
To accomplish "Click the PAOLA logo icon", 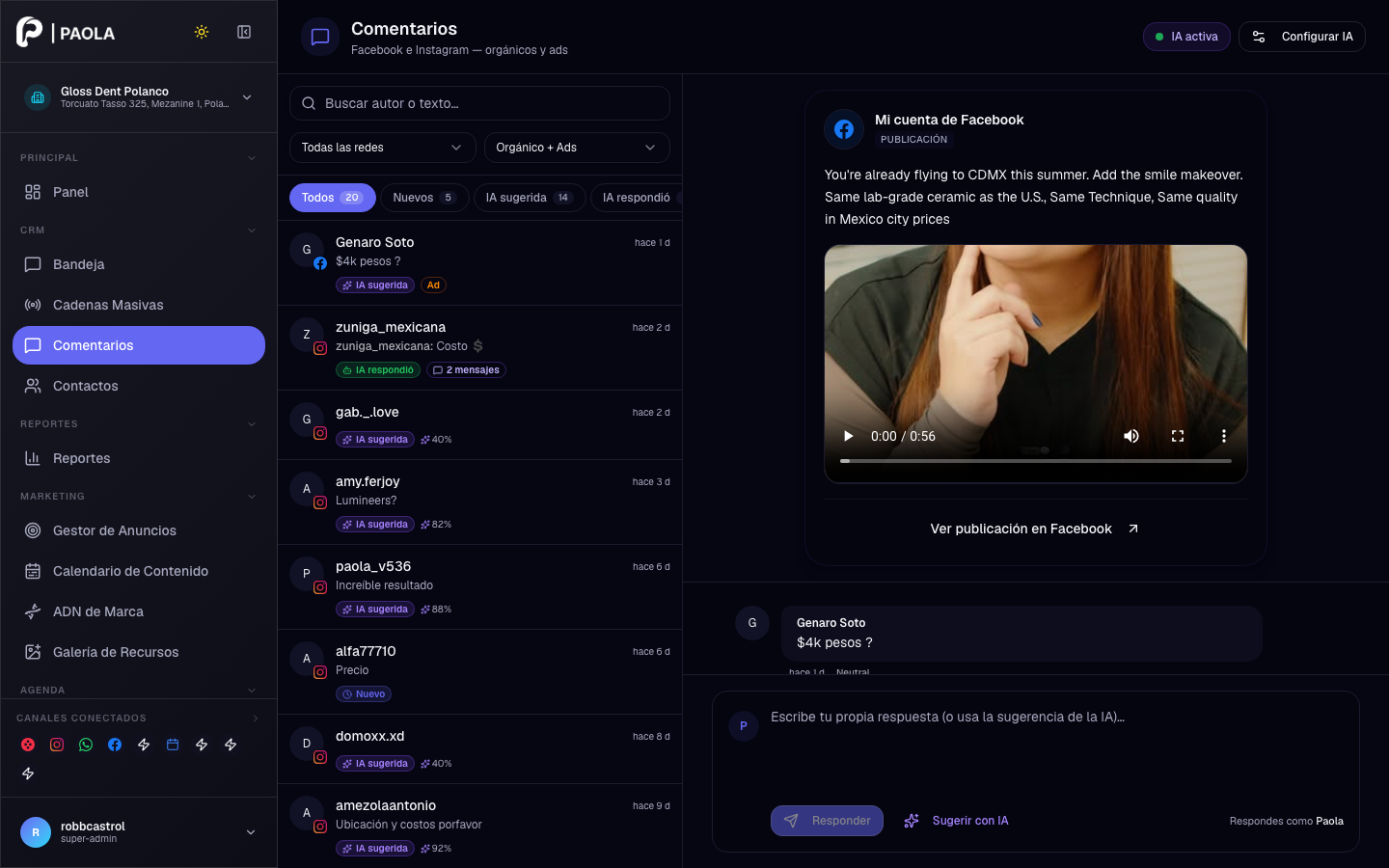I will (30, 32).
